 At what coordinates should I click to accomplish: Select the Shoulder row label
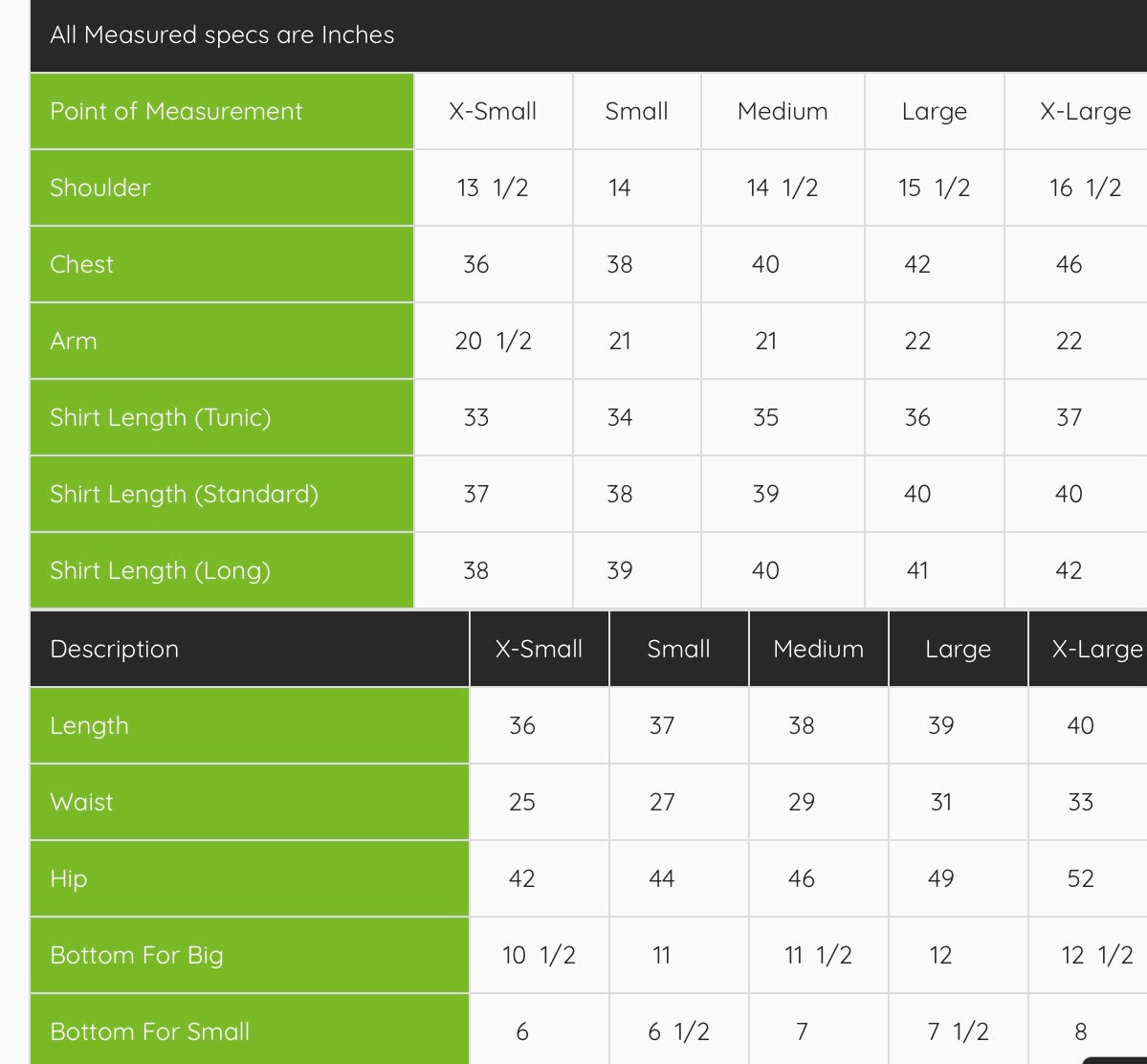click(x=100, y=188)
